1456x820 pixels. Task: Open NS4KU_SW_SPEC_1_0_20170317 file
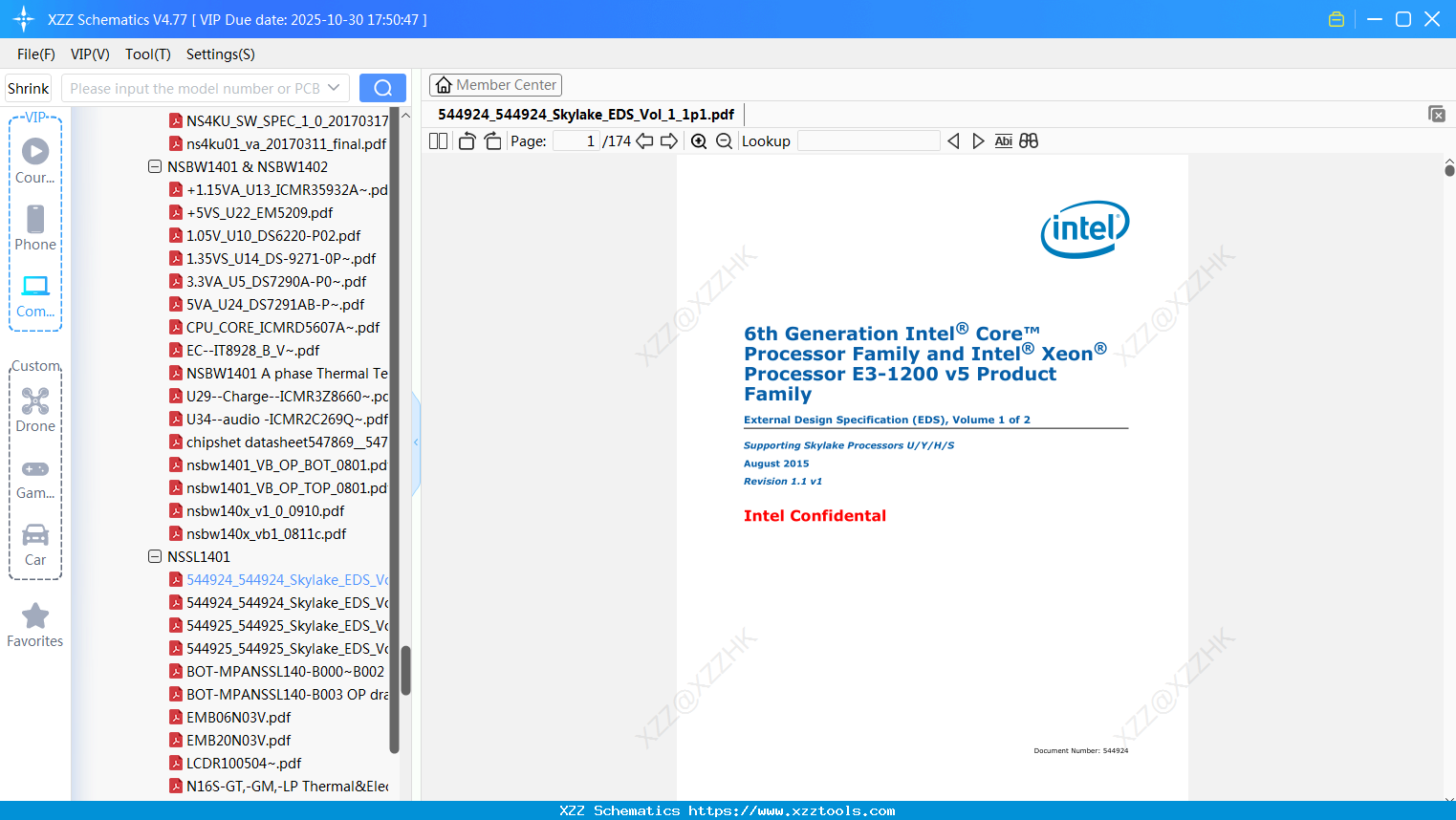[279, 120]
